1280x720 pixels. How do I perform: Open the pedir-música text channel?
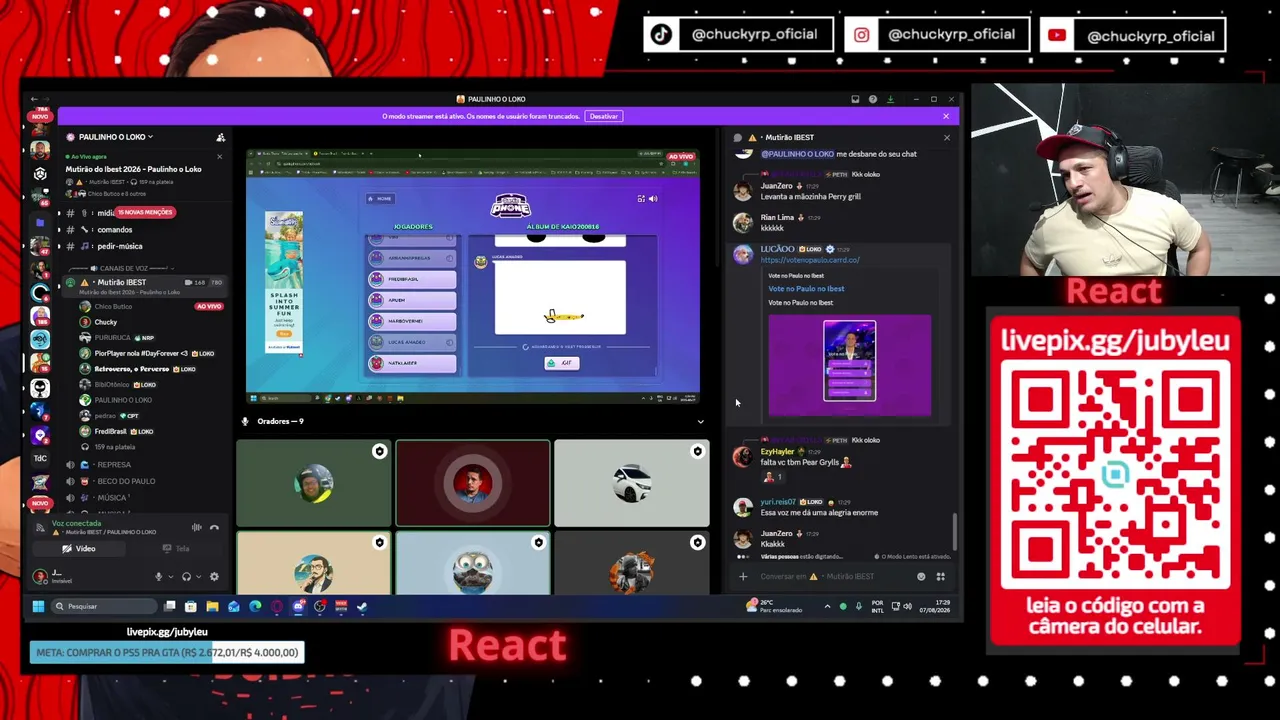120,246
